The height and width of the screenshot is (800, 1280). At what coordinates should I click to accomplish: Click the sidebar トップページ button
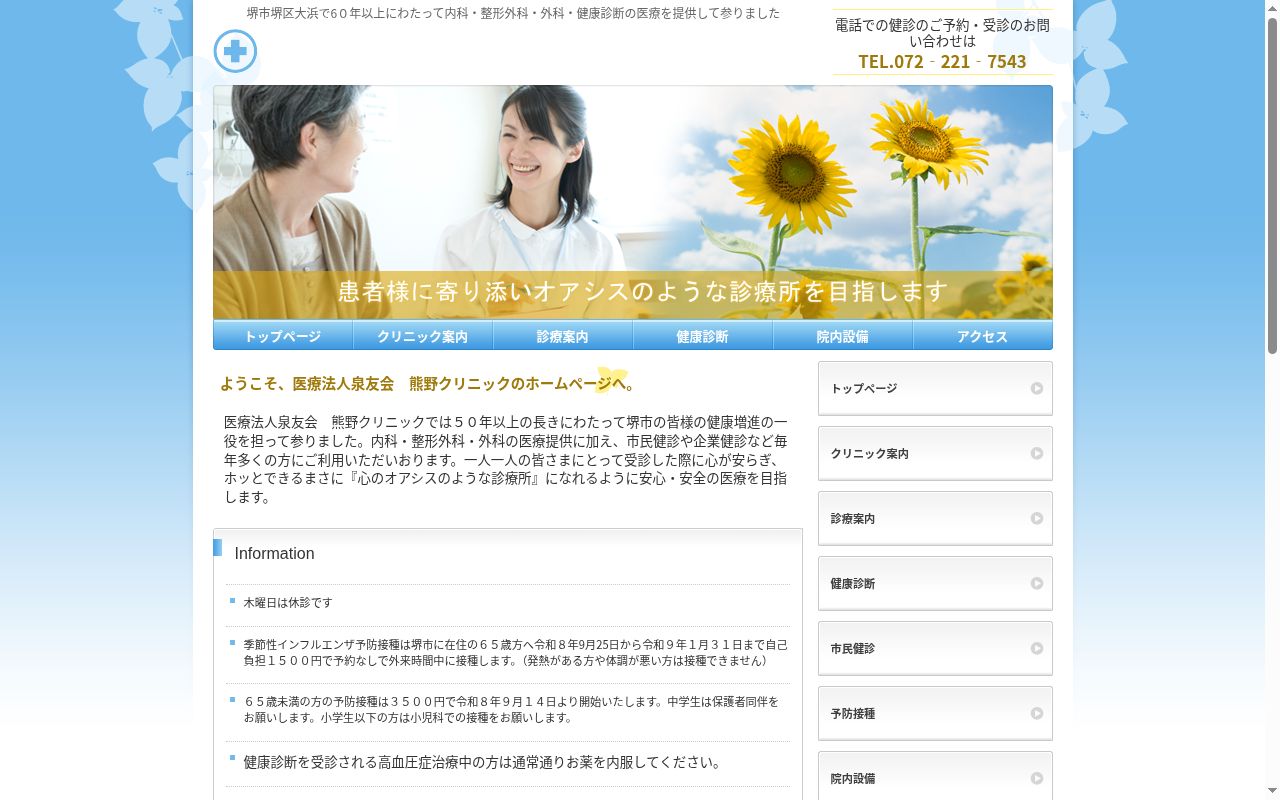tap(935, 388)
